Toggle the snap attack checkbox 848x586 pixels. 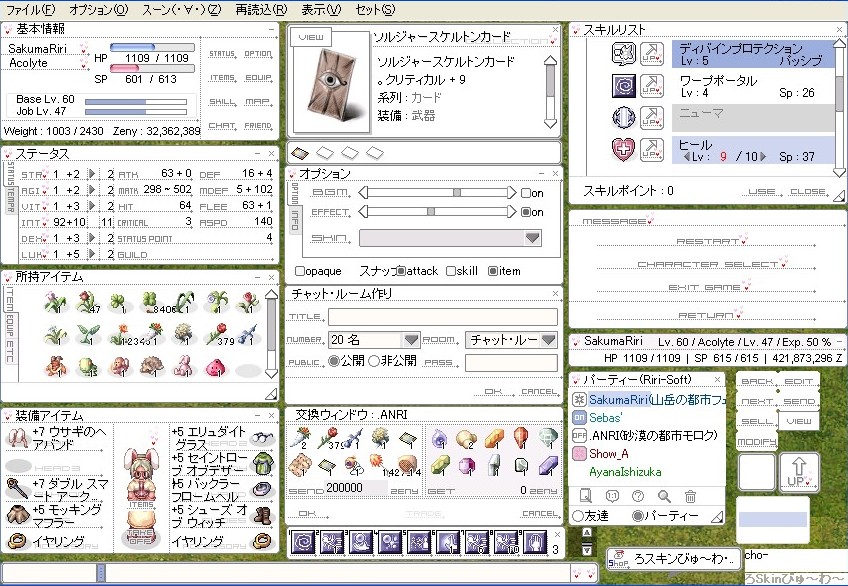coord(401,271)
